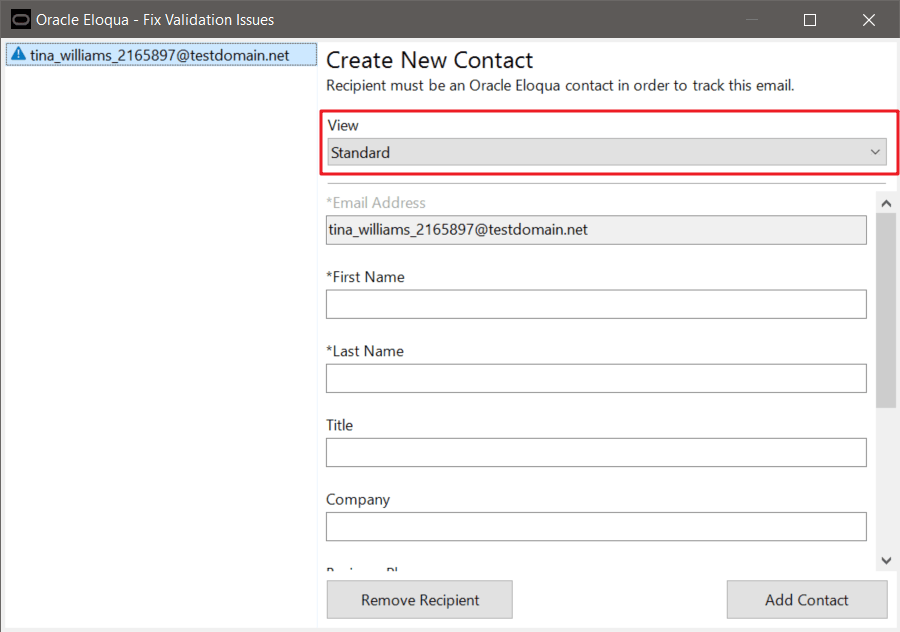Click the Remove Recipient button
Image resolution: width=900 pixels, height=632 pixels.
[x=419, y=599]
